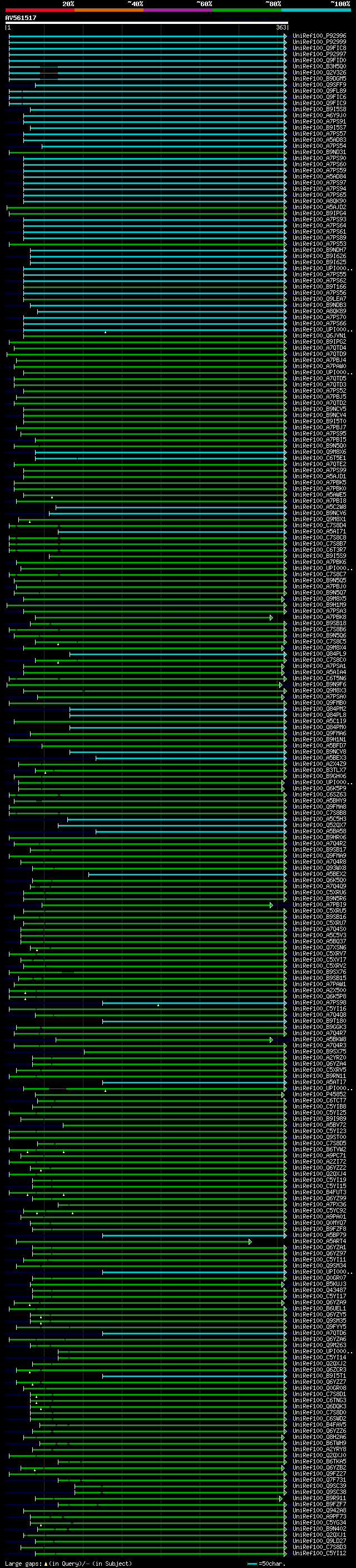356x1568 pixels.
Task: Select hit label UniRef100_A7PBI9
Action: pyautogui.click(x=319, y=905)
